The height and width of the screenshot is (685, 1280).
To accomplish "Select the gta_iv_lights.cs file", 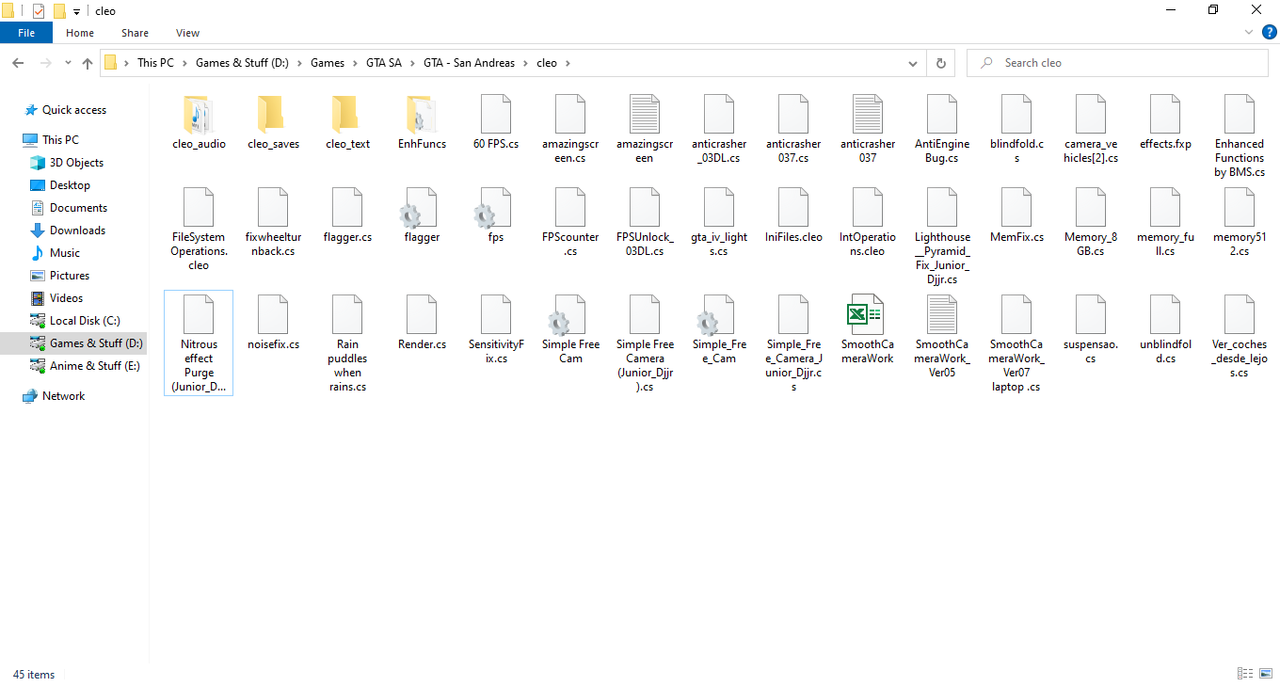I will click(719, 222).
